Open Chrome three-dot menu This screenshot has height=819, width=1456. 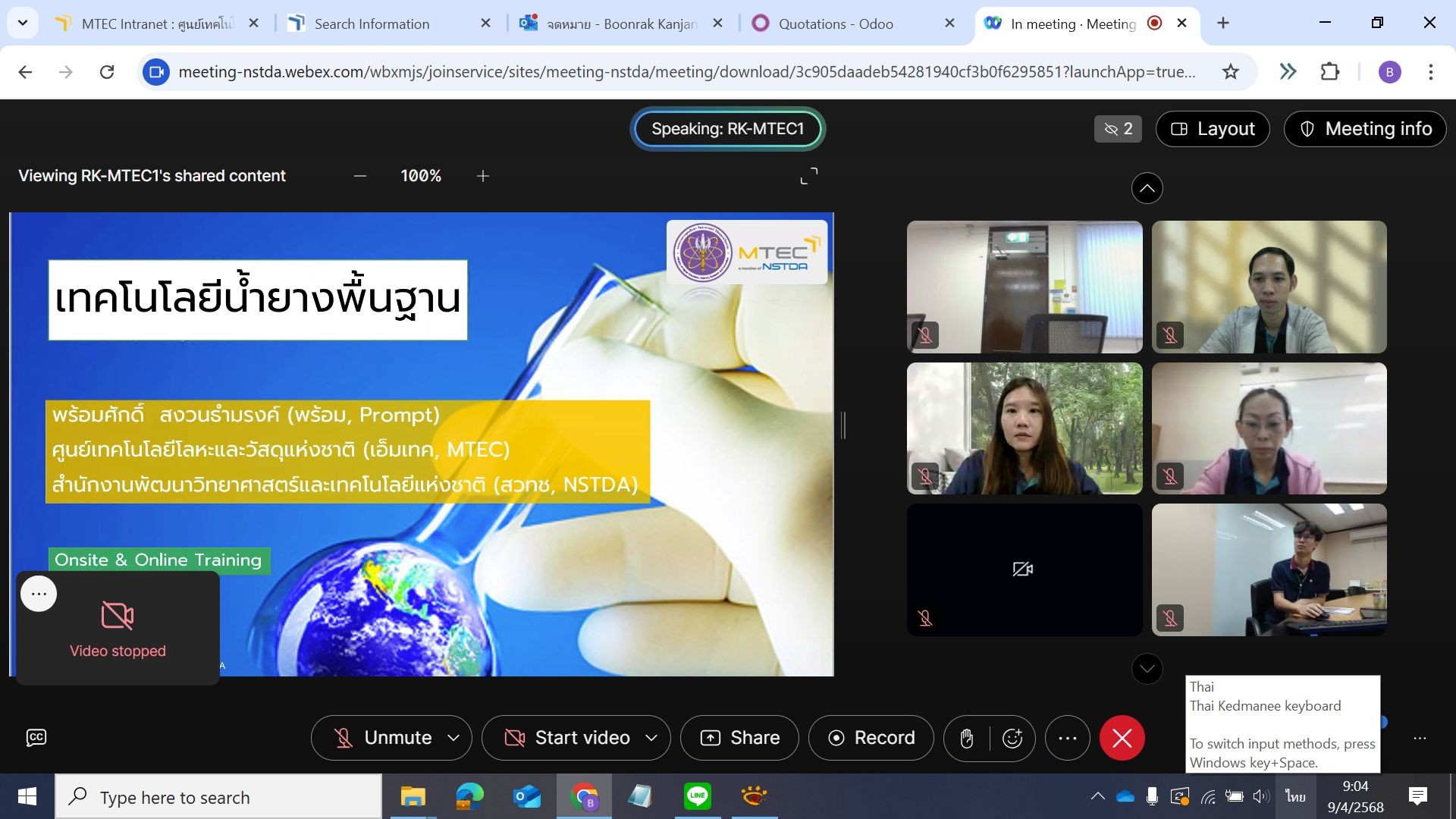[x=1431, y=72]
